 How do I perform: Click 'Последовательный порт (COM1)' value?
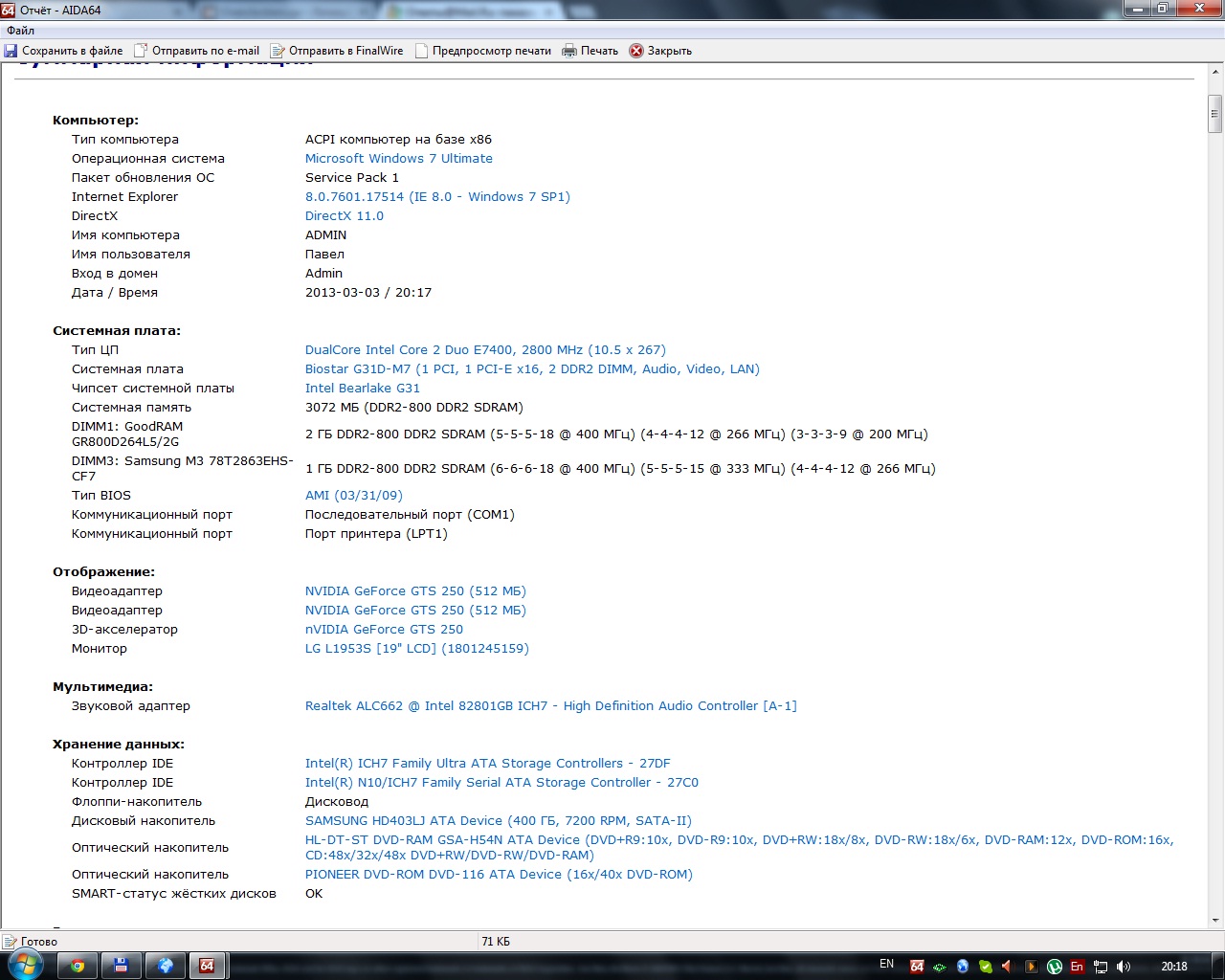click(x=410, y=515)
